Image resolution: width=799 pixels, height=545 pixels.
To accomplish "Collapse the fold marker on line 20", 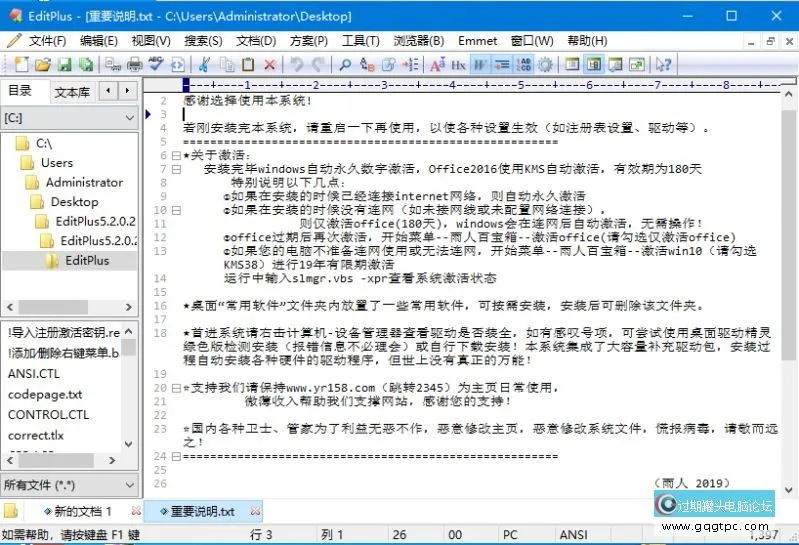I will (176, 388).
